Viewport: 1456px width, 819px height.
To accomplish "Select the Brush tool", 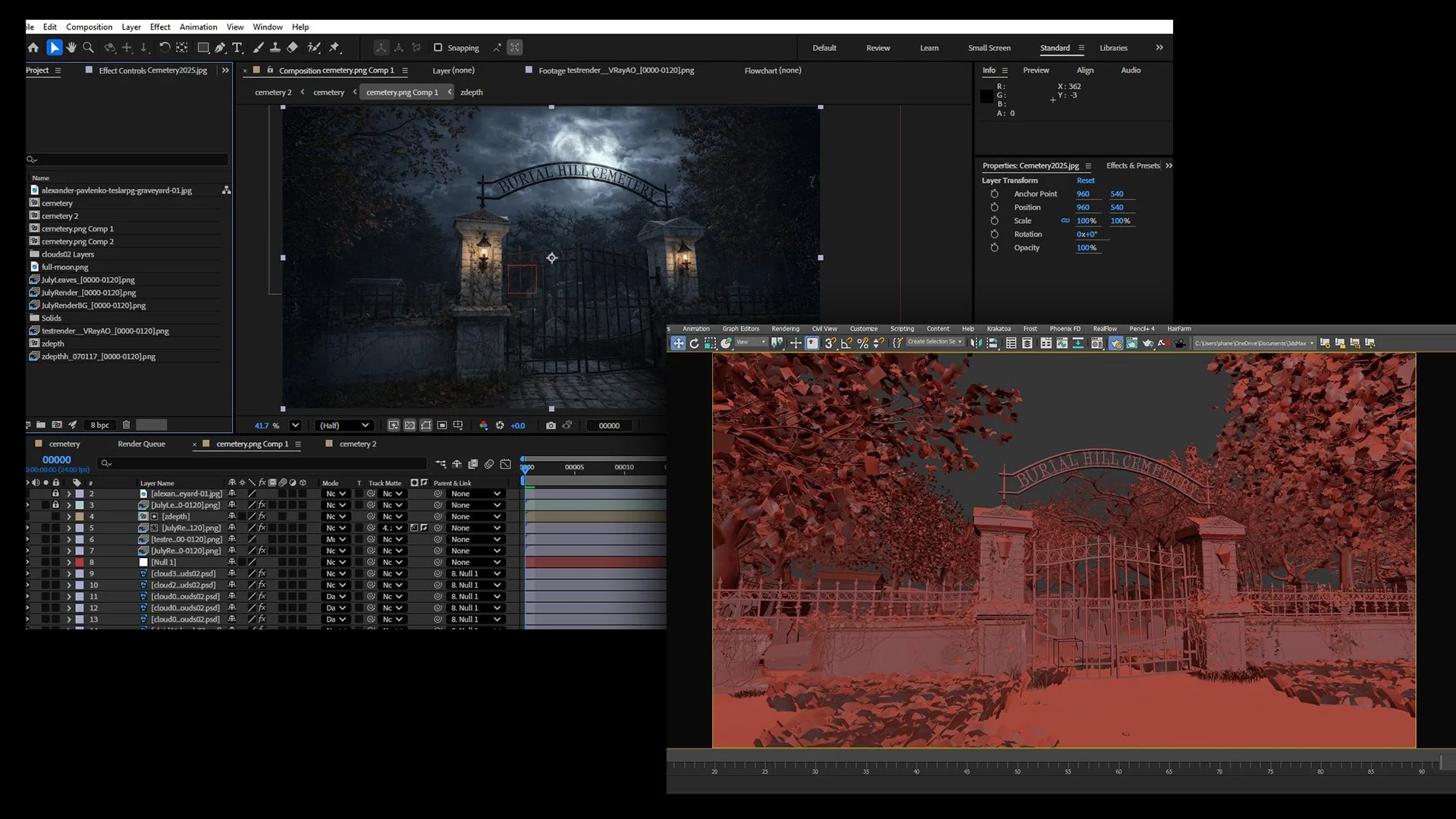I will [x=258, y=47].
